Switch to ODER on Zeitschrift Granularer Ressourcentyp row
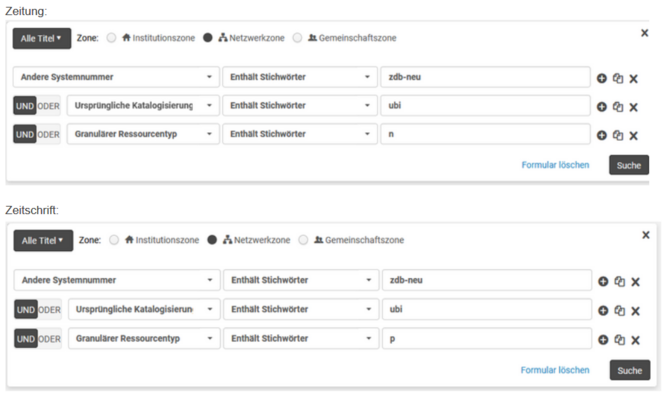This screenshot has width=665, height=396. (x=50, y=339)
